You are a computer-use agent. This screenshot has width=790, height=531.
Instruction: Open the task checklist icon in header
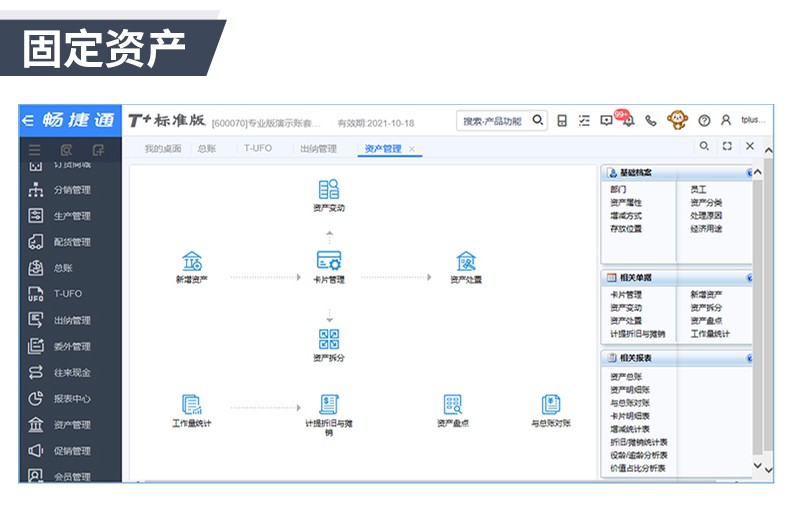tap(584, 121)
